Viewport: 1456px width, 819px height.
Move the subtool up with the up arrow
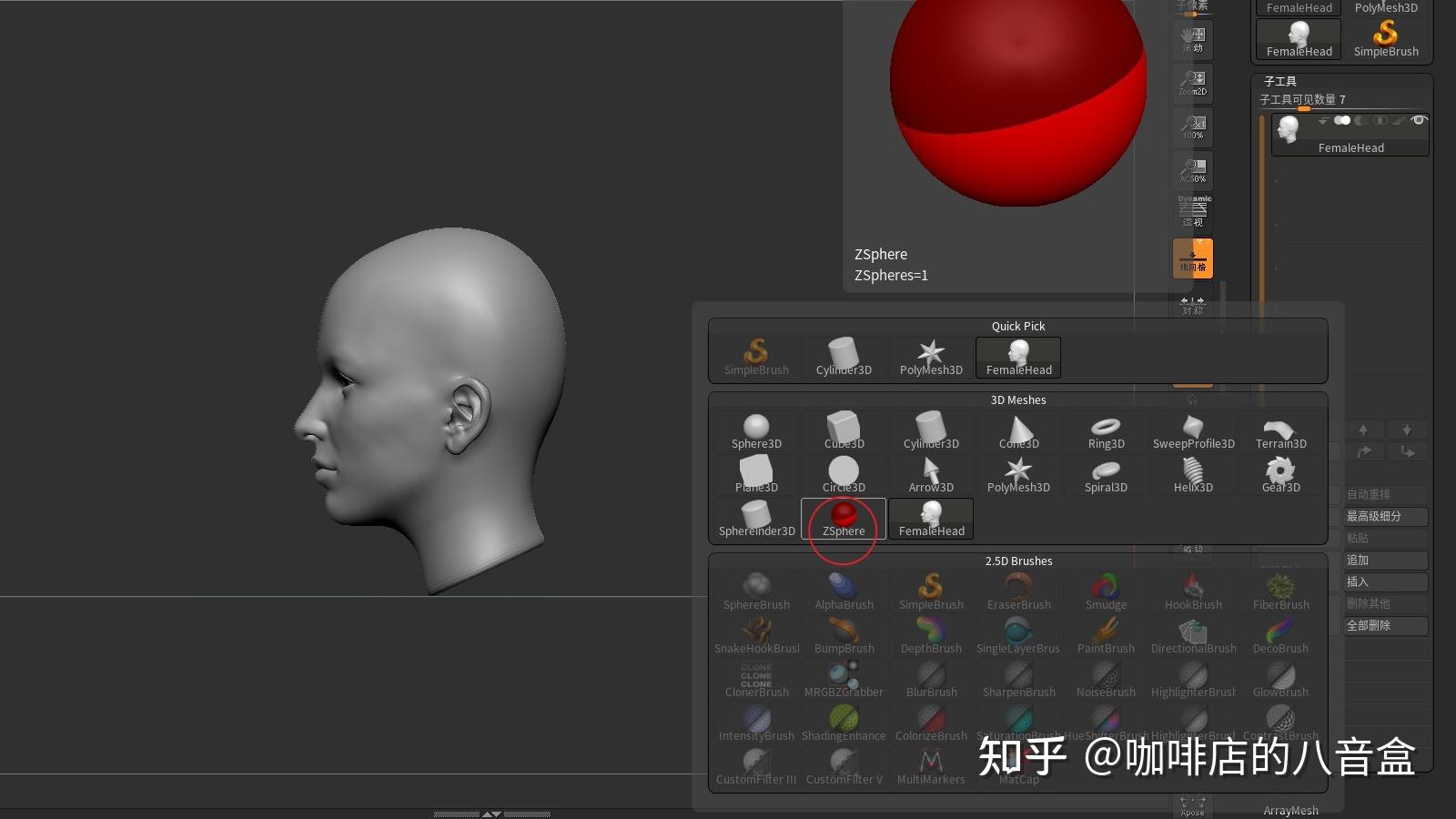(x=1363, y=430)
